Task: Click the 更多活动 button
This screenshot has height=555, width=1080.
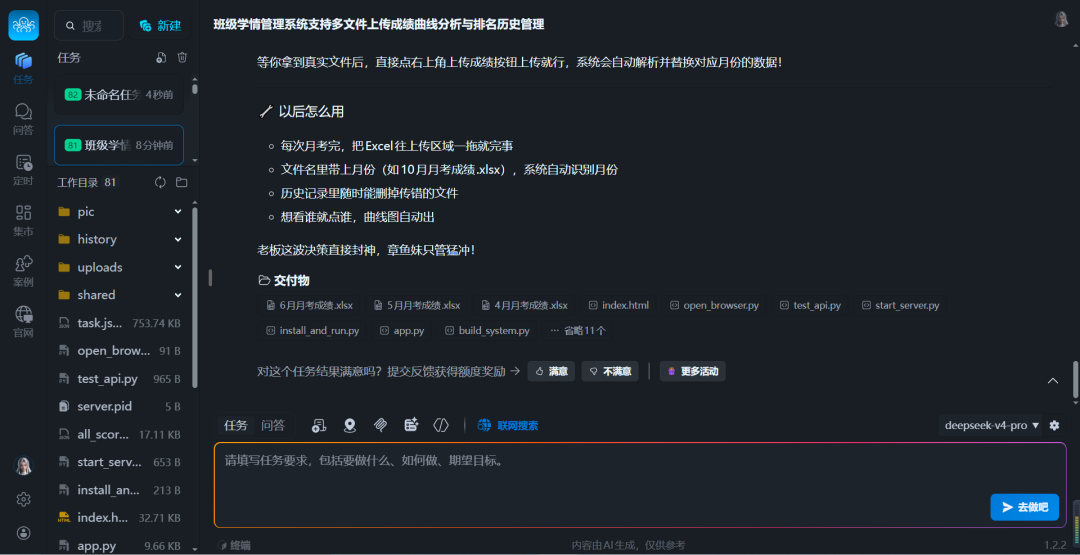Action: pyautogui.click(x=692, y=371)
